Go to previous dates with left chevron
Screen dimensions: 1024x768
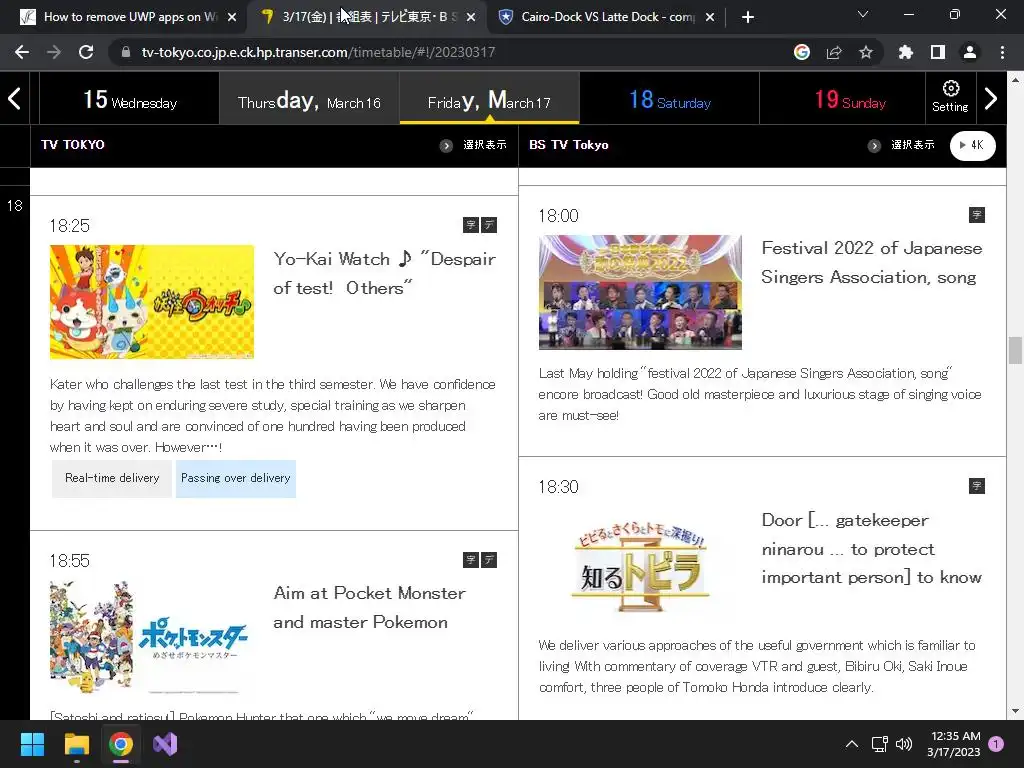[x=14, y=99]
